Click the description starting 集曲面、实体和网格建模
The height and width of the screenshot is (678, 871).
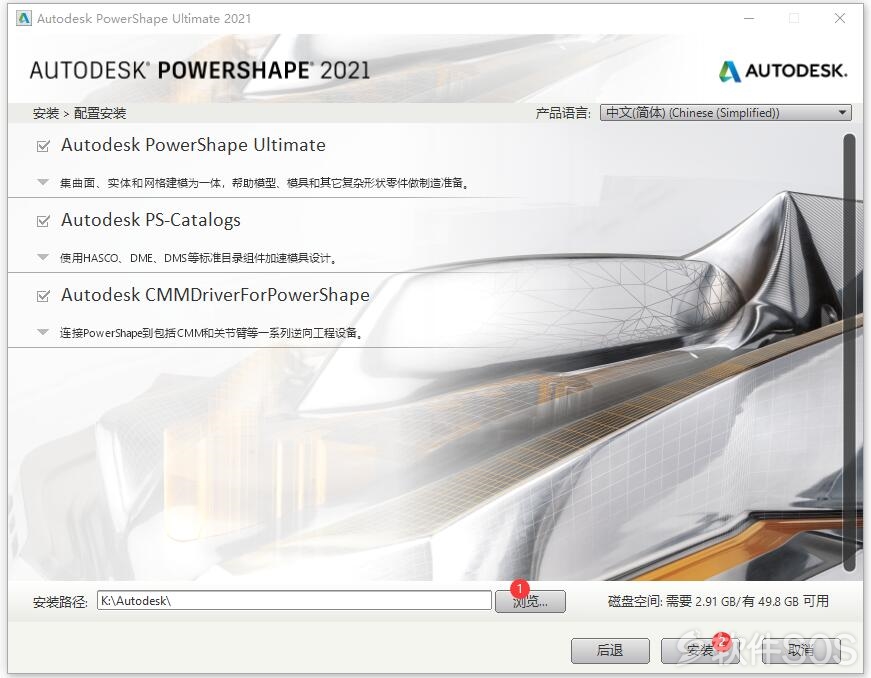coord(264,183)
